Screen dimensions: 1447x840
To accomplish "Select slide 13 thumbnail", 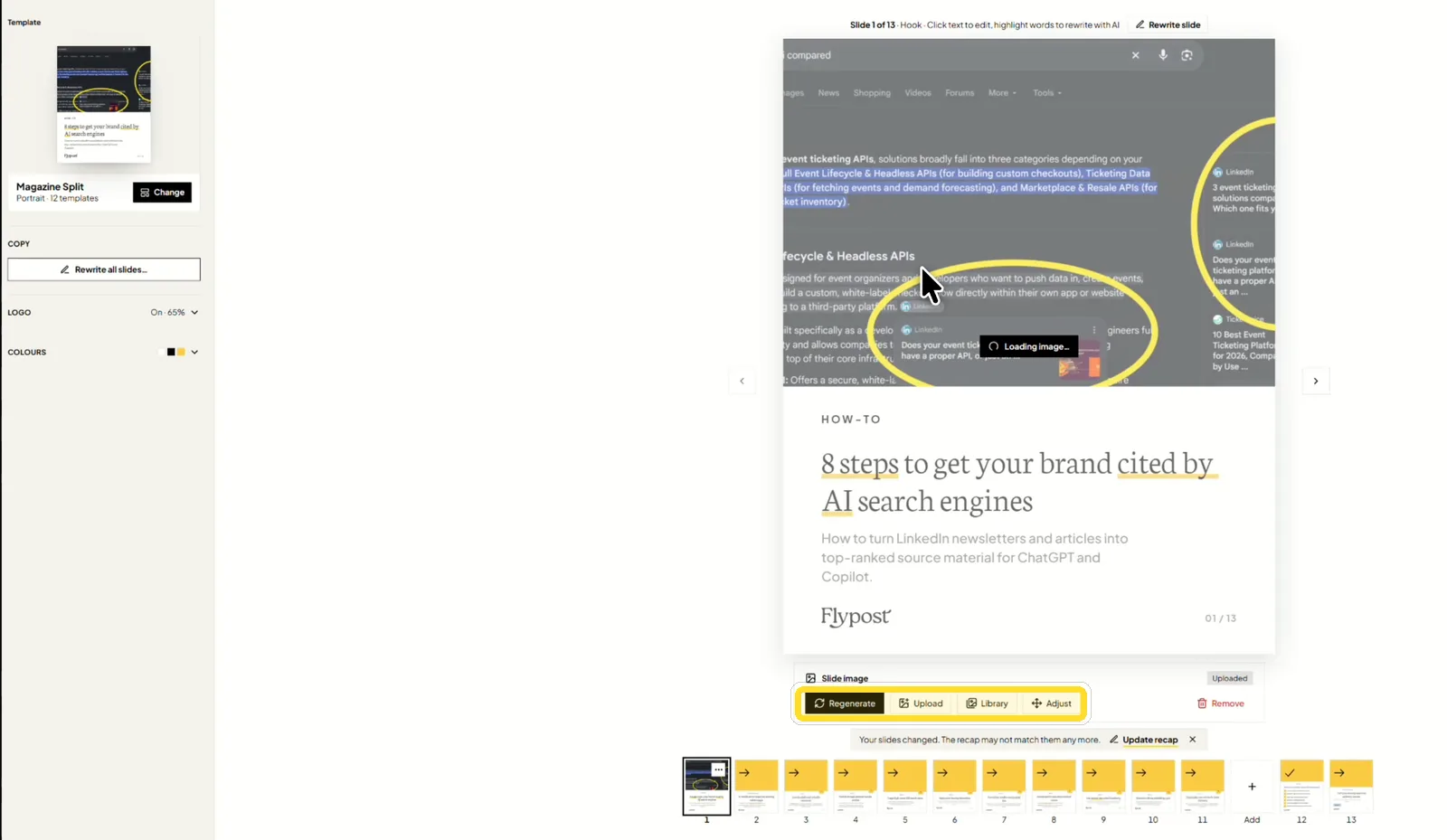I will 1351,787.
